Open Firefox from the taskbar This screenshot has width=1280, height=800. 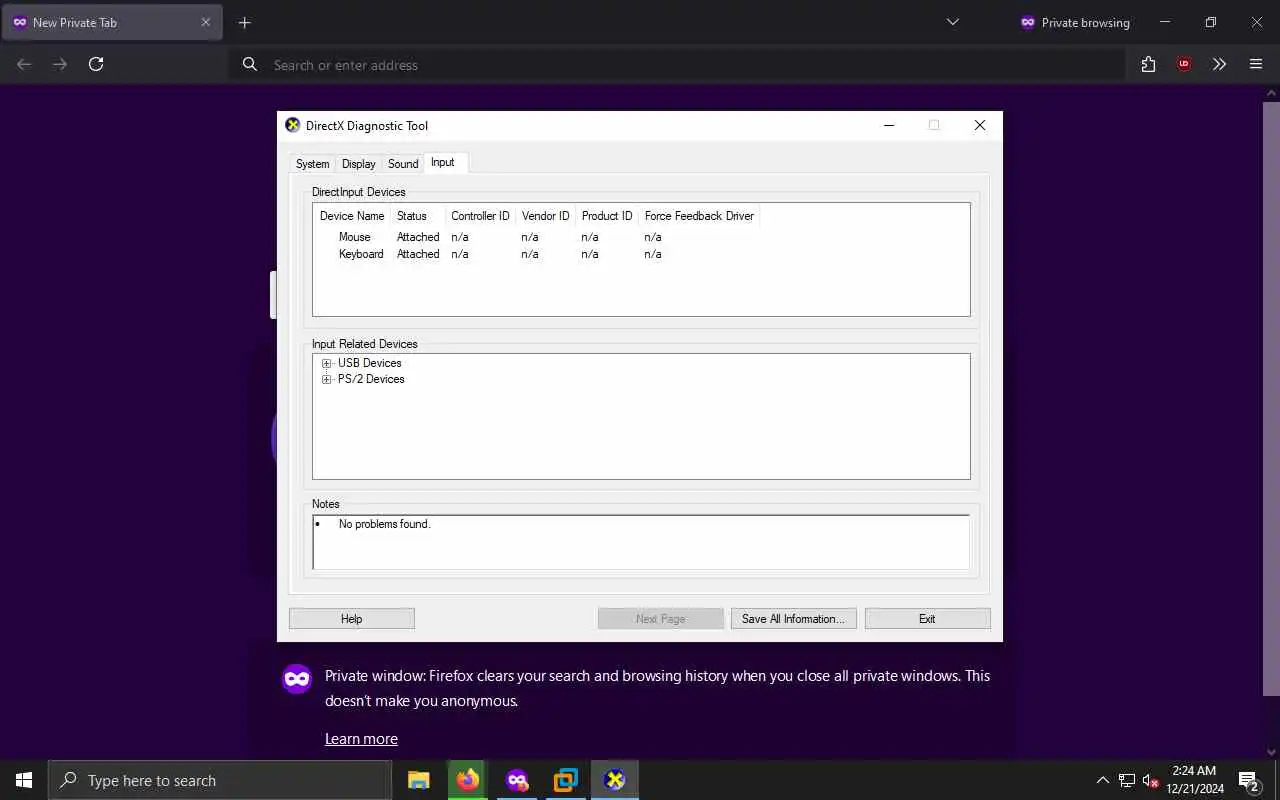point(468,780)
